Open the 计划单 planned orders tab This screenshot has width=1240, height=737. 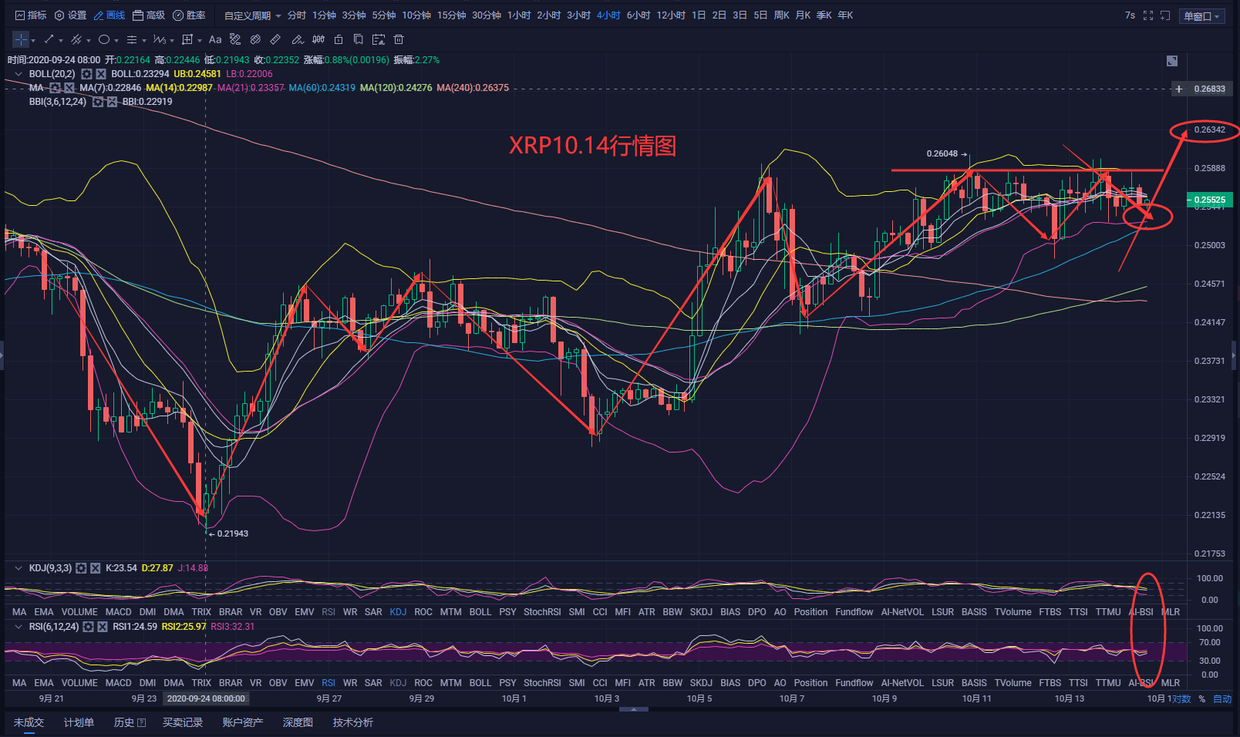(x=79, y=722)
